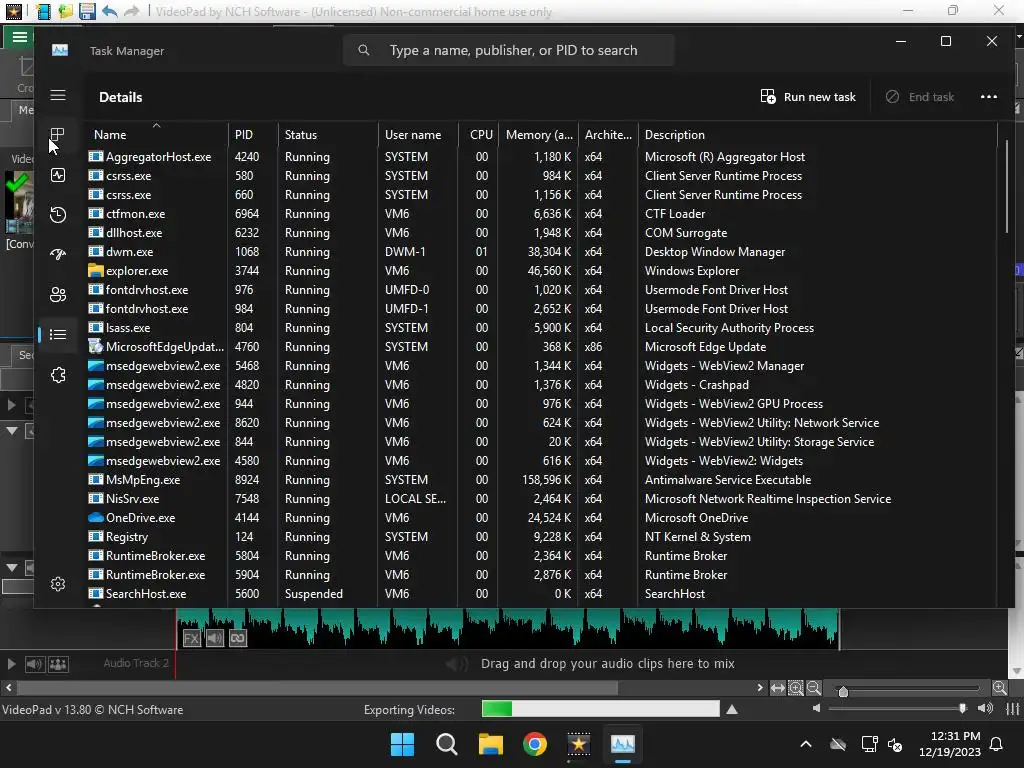Image resolution: width=1024 pixels, height=768 pixels.
Task: Click the Task Manager search magnifier icon
Action: click(x=364, y=50)
